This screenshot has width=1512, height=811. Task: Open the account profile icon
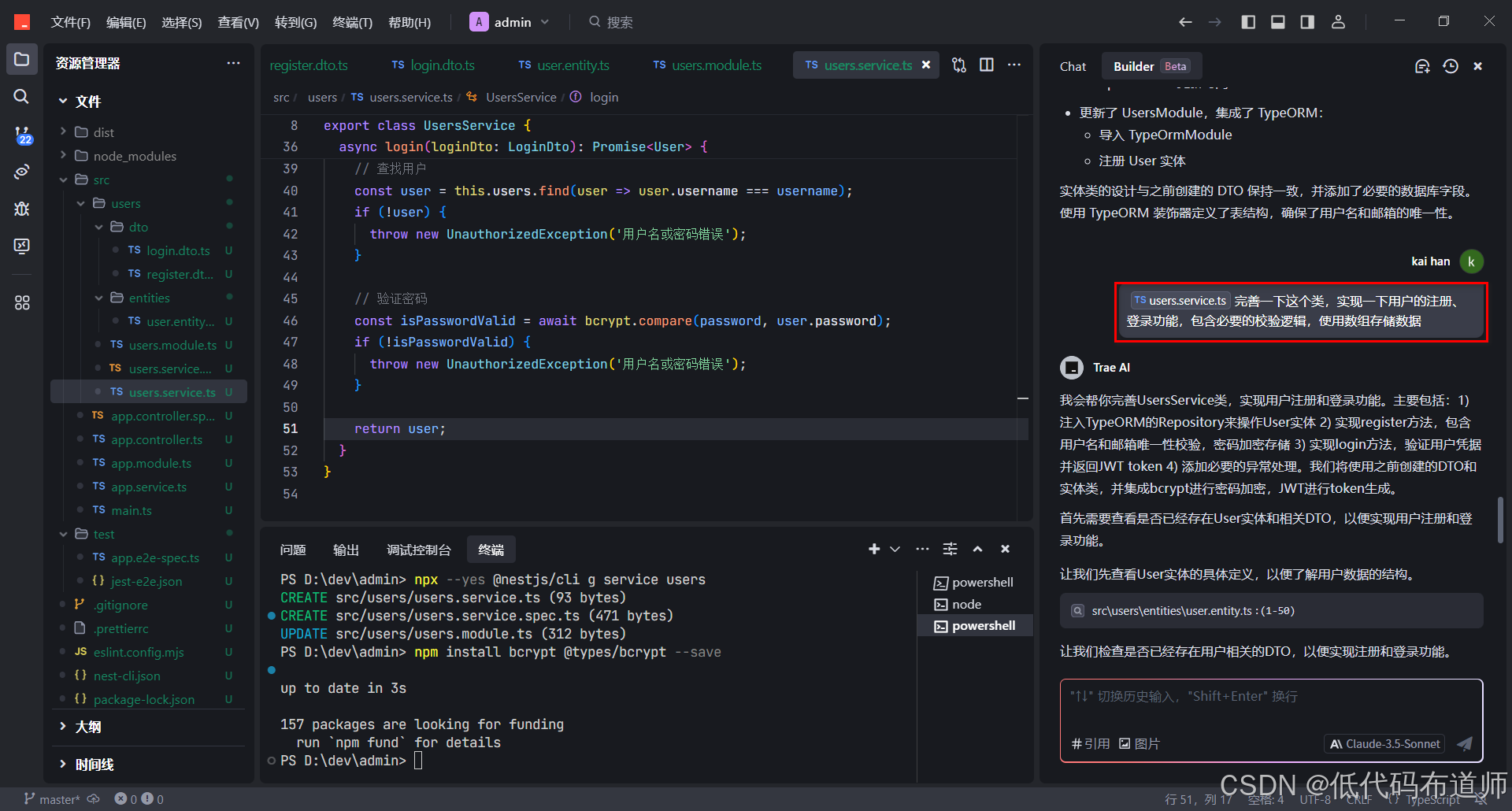(1338, 22)
